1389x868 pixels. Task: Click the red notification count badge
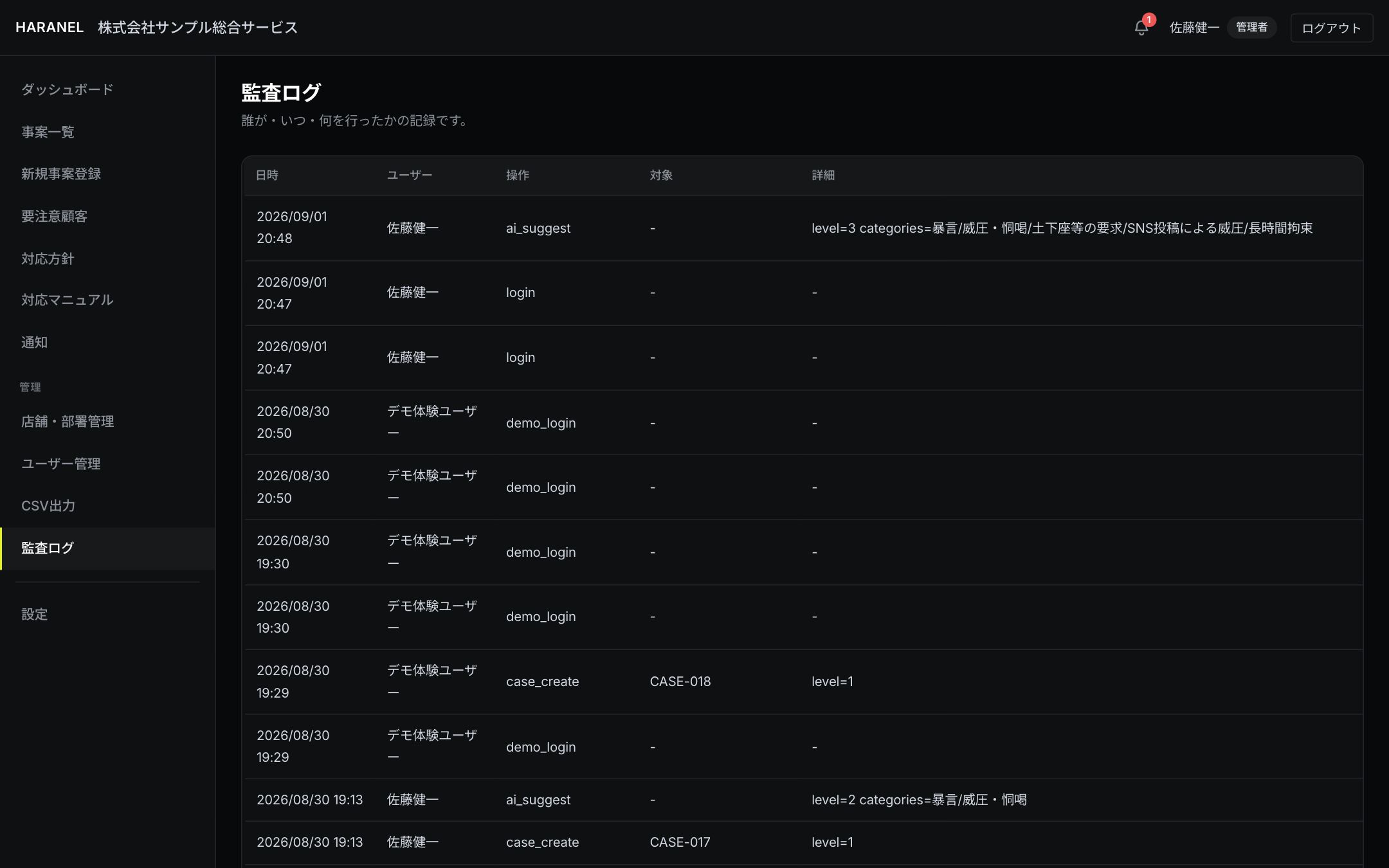click(1149, 20)
